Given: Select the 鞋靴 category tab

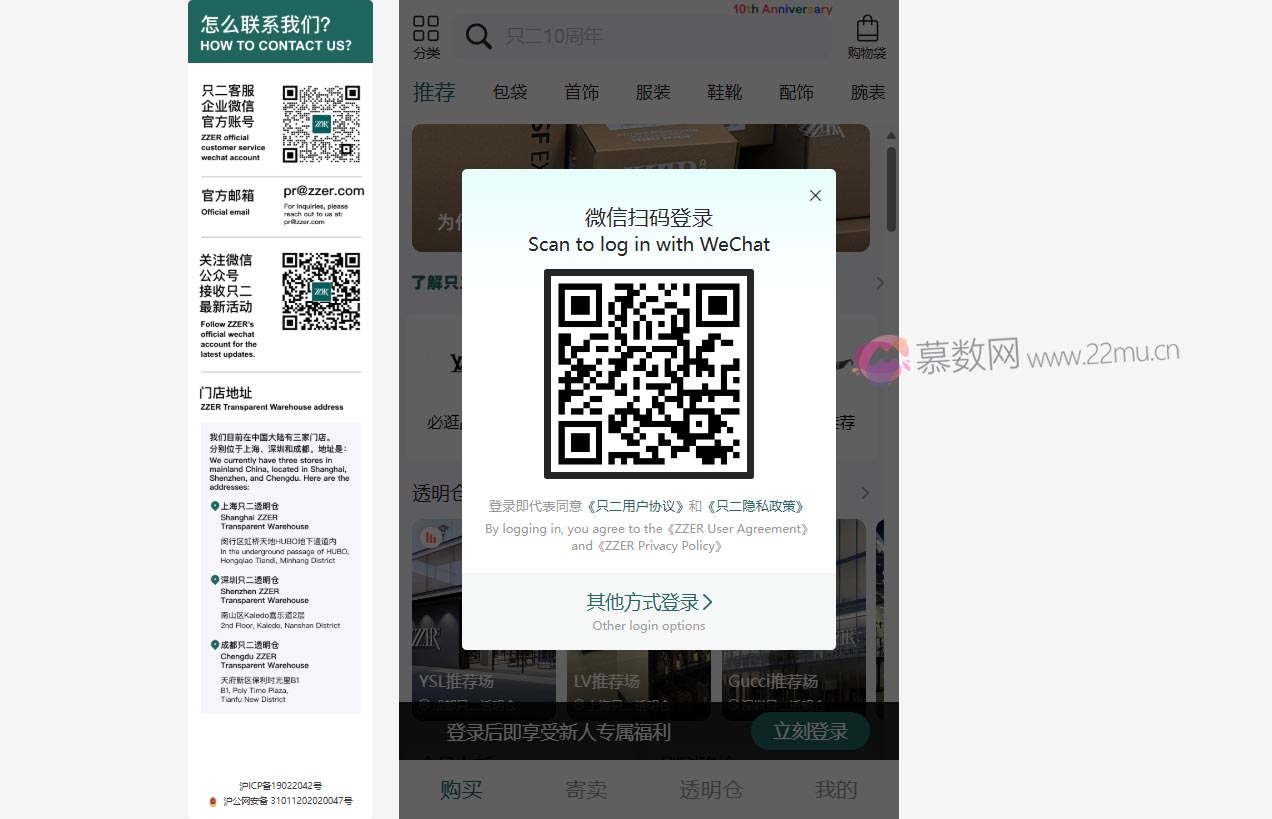Looking at the screenshot, I should pos(725,92).
